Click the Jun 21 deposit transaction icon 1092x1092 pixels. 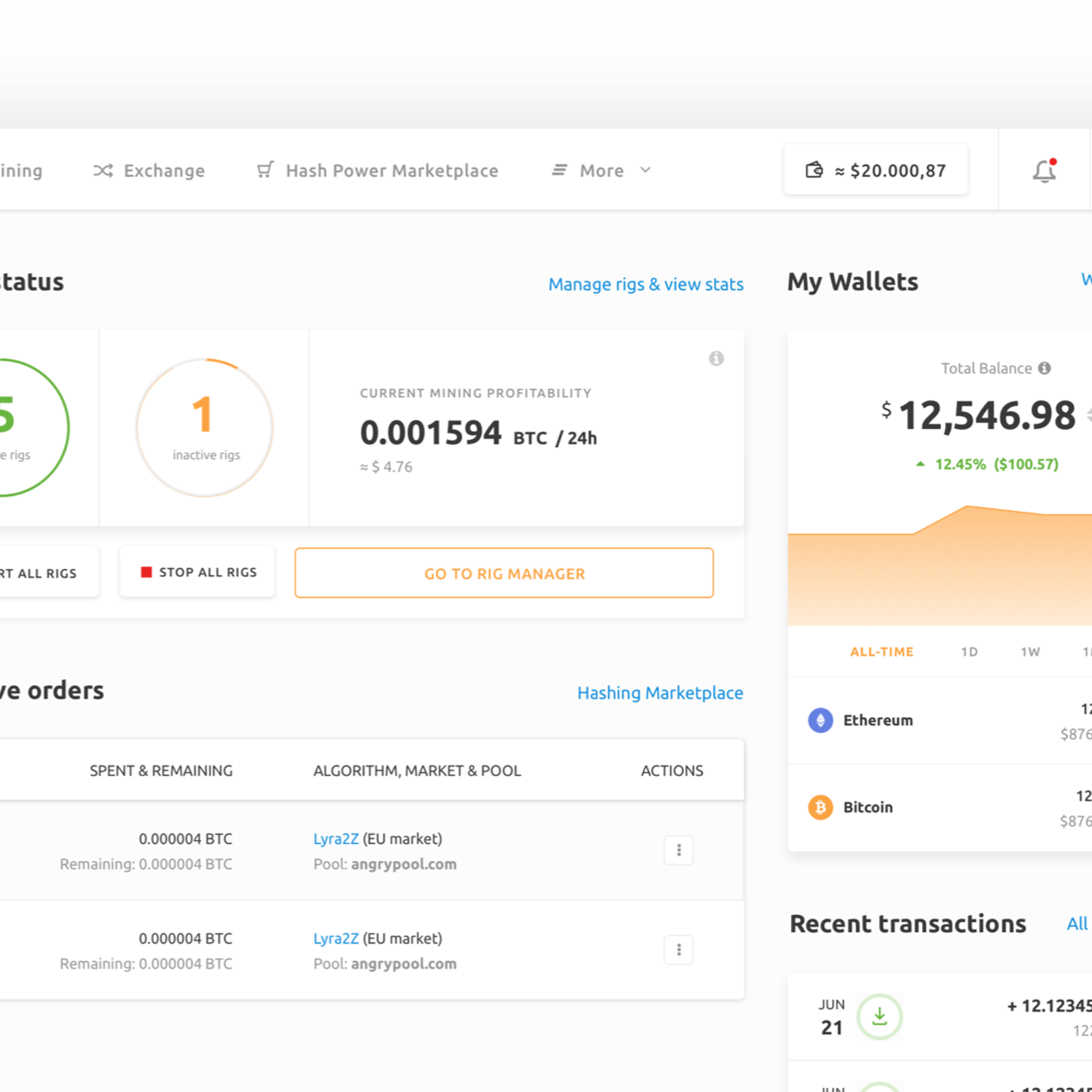879,1017
